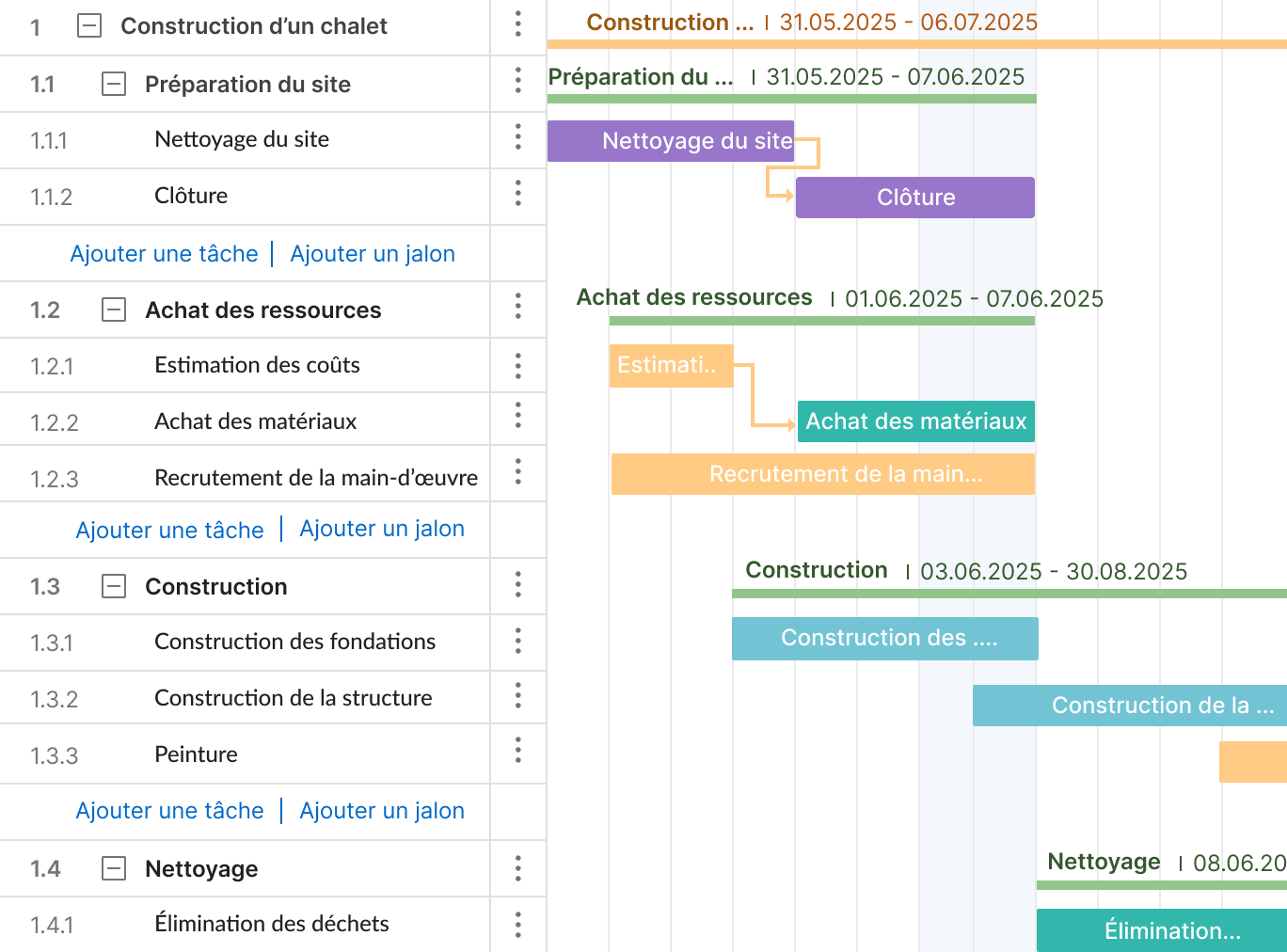
Task: Select the purple Clôture Gantt bar
Action: [915, 198]
